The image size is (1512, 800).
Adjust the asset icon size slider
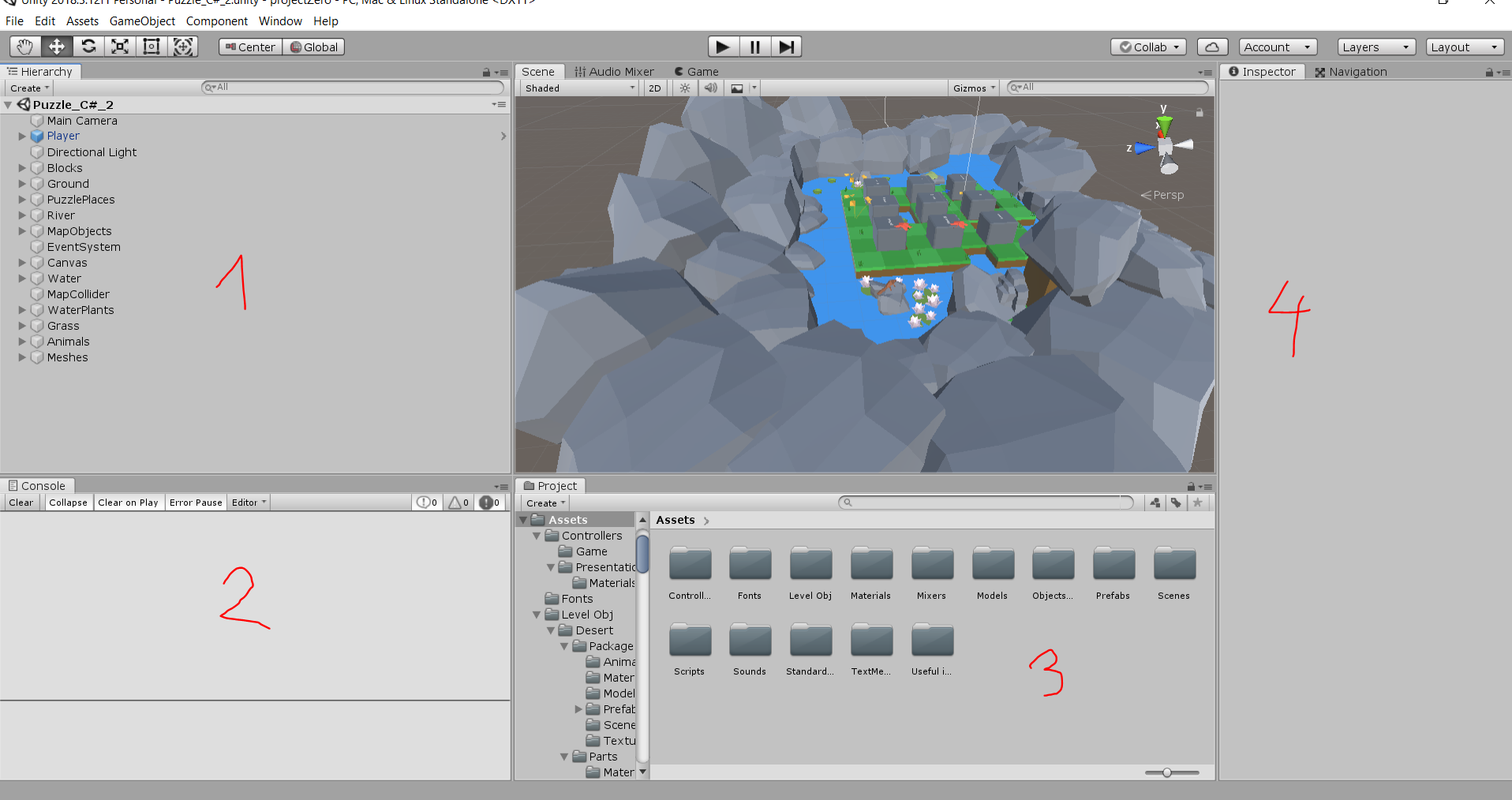pos(1167,772)
